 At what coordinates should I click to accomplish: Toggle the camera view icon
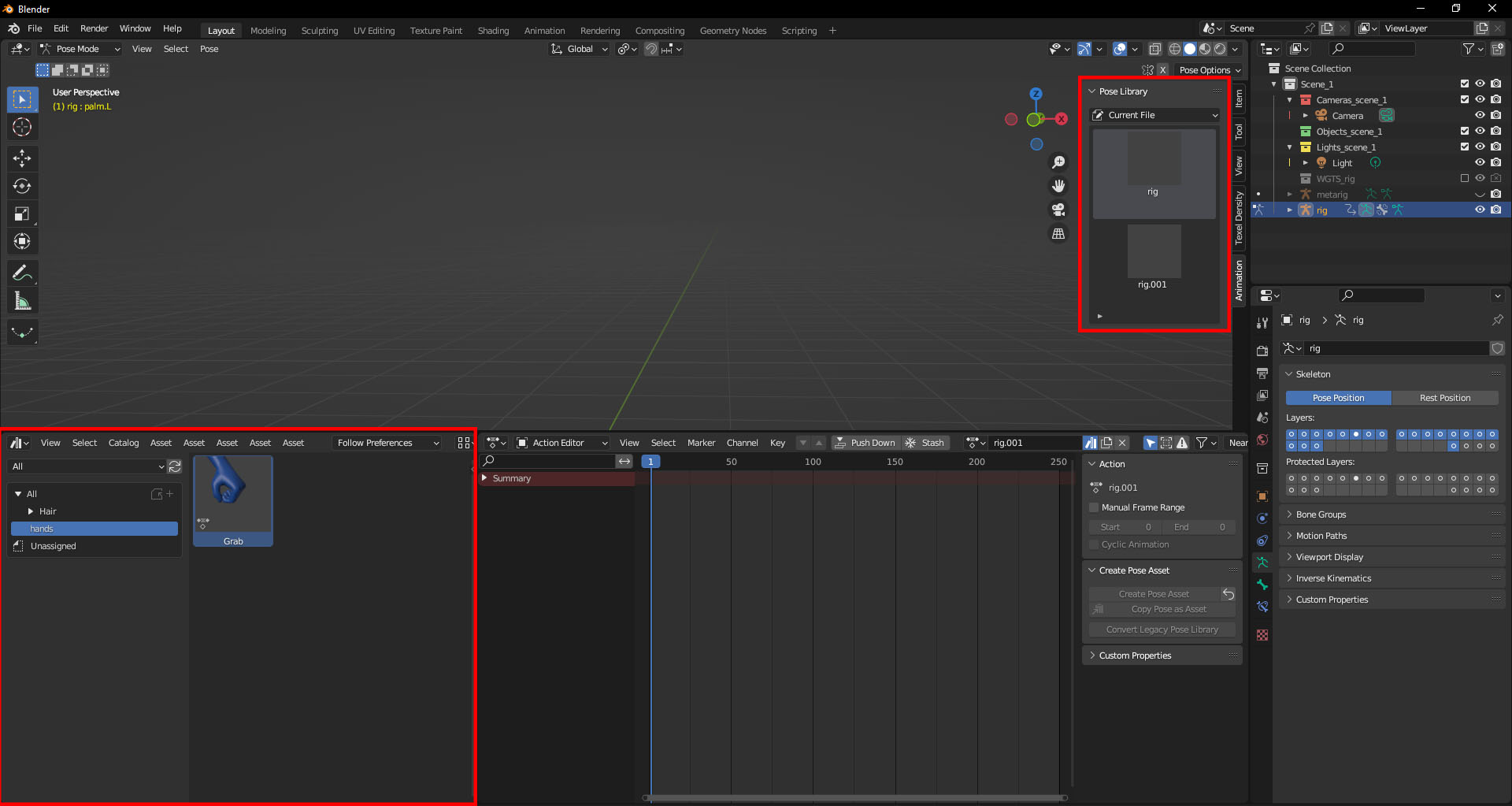tap(1058, 210)
